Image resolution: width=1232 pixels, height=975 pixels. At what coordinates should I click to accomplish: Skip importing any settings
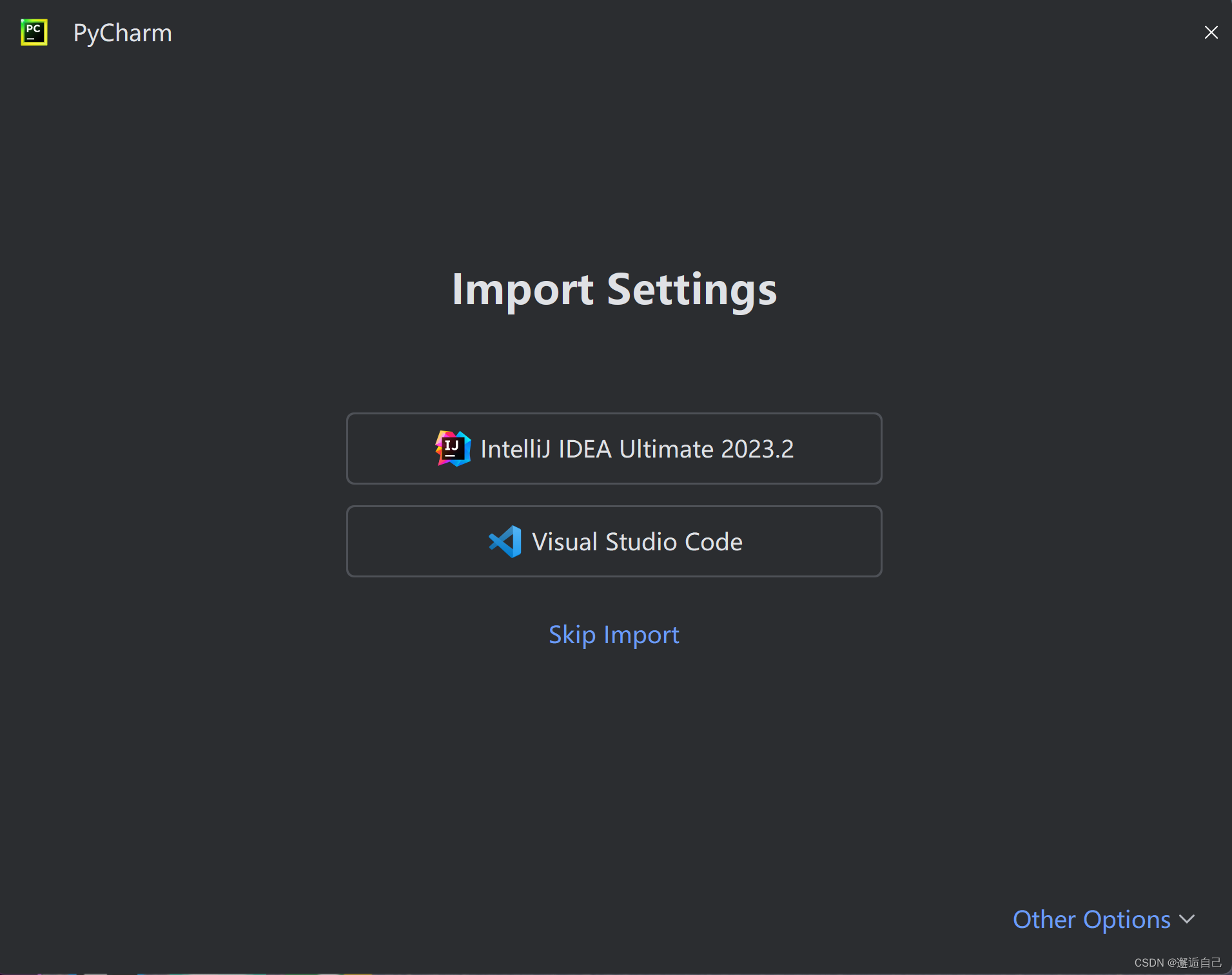tap(613, 634)
